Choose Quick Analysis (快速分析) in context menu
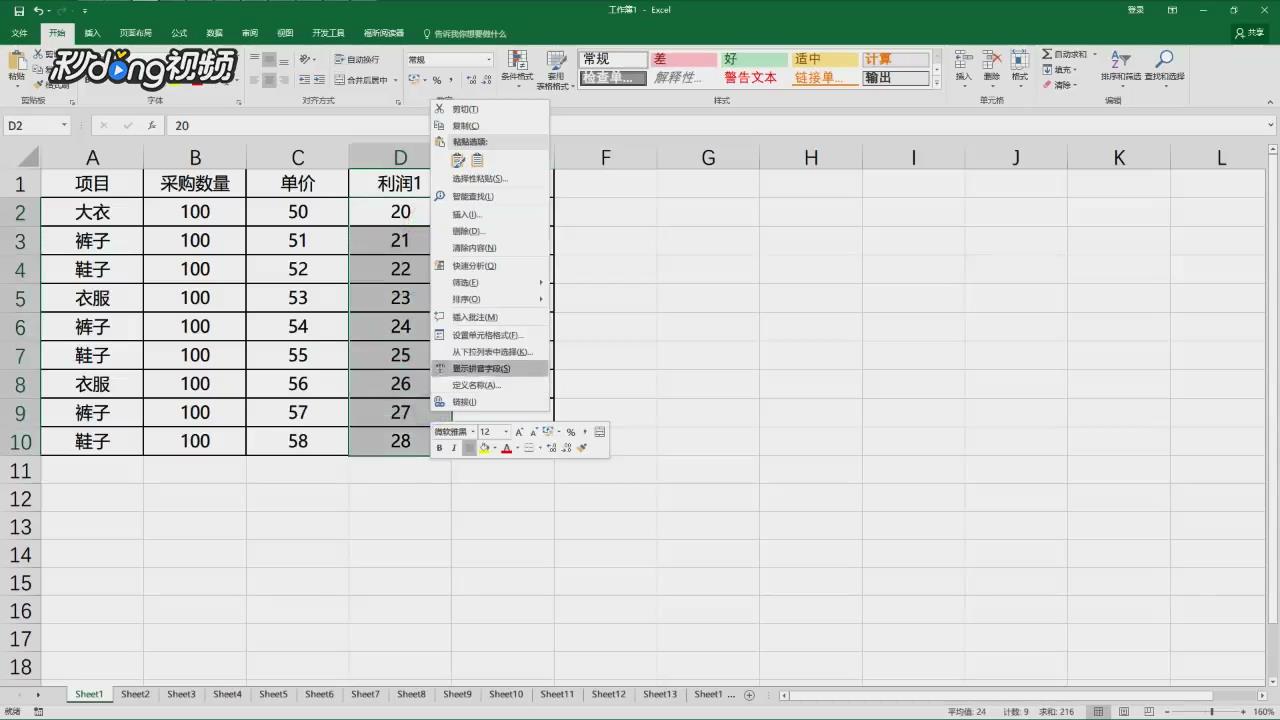Image resolution: width=1280 pixels, height=720 pixels. tap(490, 266)
